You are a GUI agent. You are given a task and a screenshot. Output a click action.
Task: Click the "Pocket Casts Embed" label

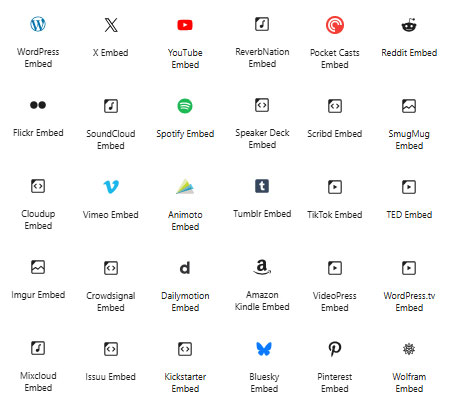point(335,59)
